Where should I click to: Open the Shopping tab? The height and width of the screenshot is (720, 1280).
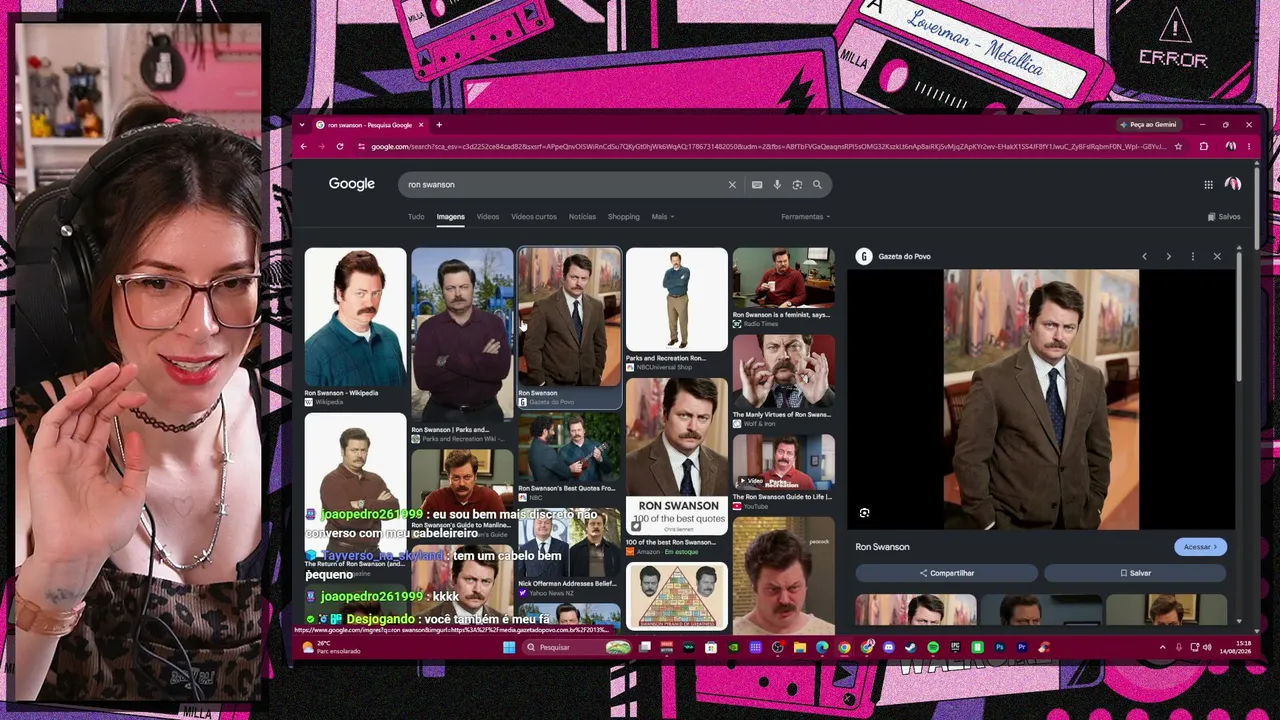click(x=623, y=216)
